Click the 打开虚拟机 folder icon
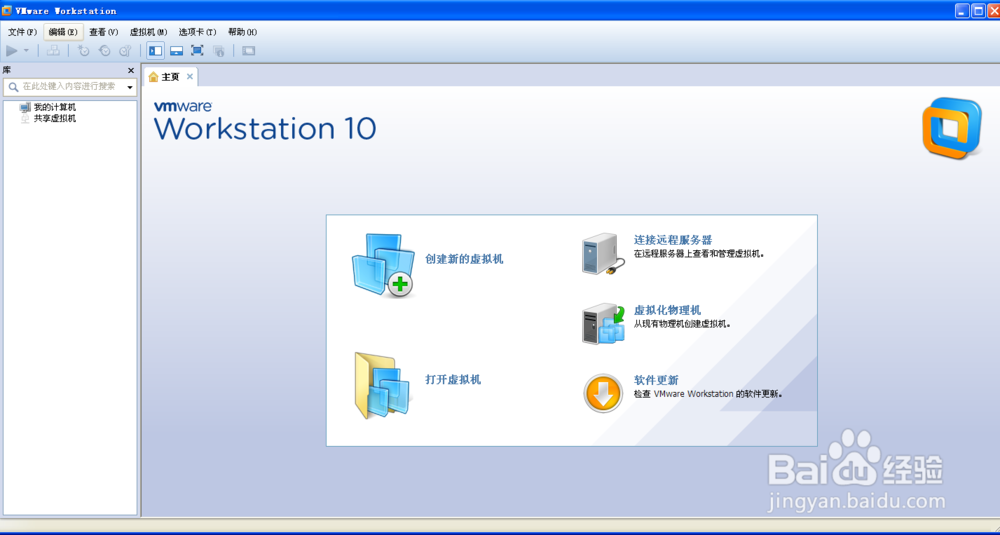The height and width of the screenshot is (535, 1000). [x=383, y=386]
